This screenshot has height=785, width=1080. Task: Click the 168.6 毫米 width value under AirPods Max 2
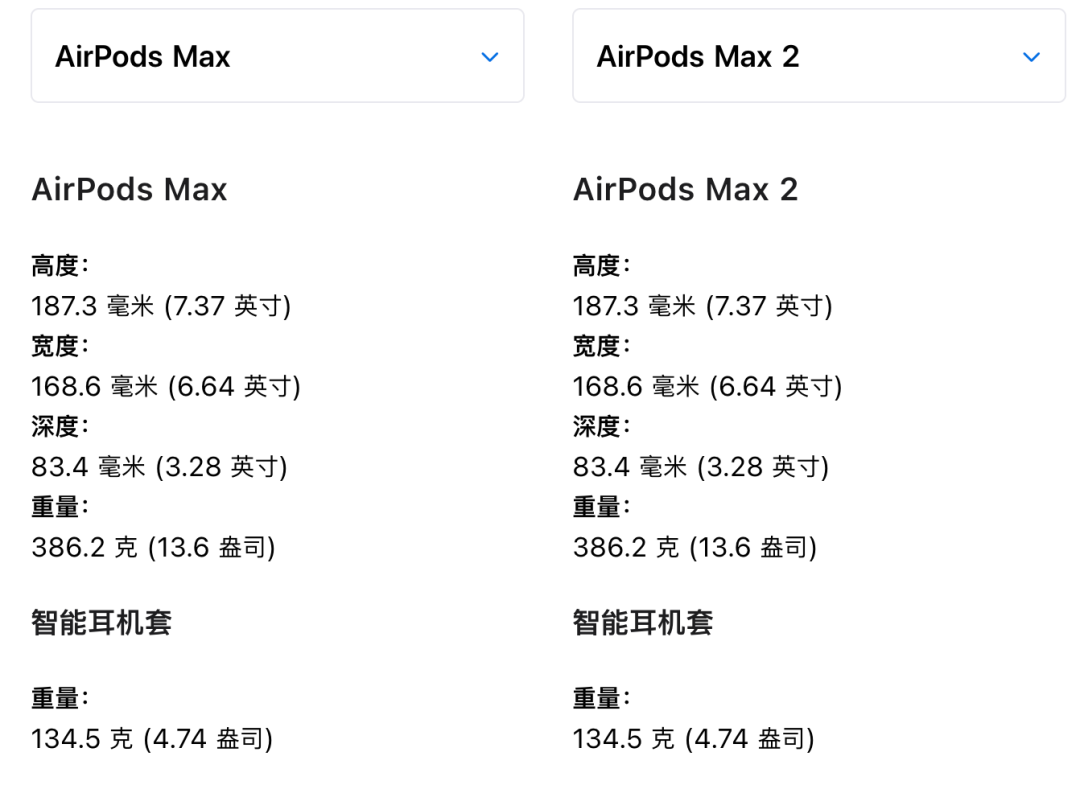(707, 386)
